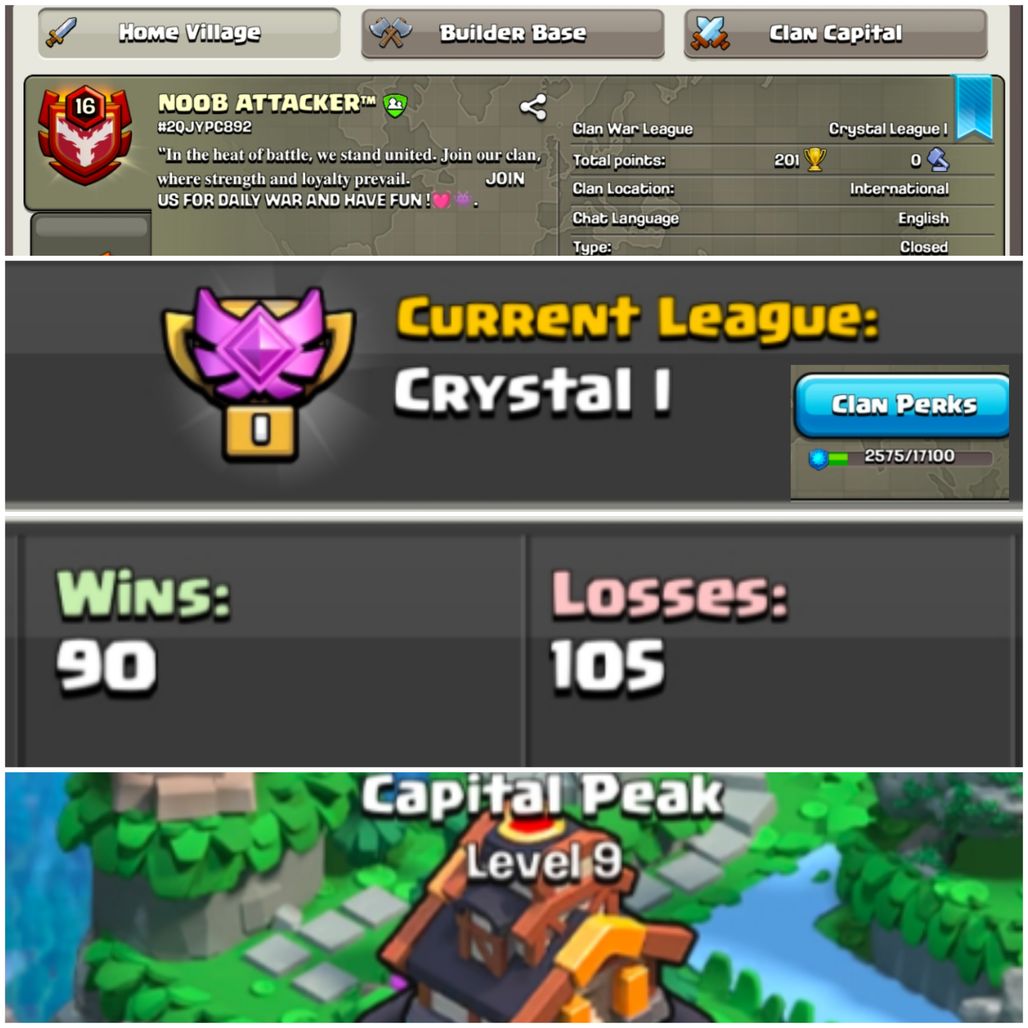
Task: Click the blue clan XP gem icon
Action: tap(818, 458)
